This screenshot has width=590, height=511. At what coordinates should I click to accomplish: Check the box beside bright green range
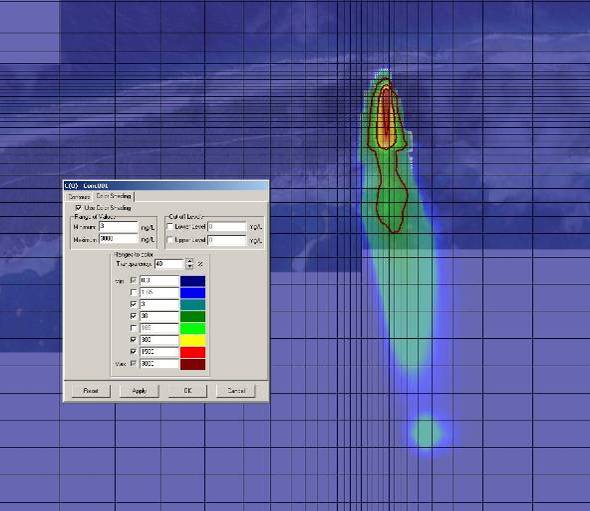point(133,328)
